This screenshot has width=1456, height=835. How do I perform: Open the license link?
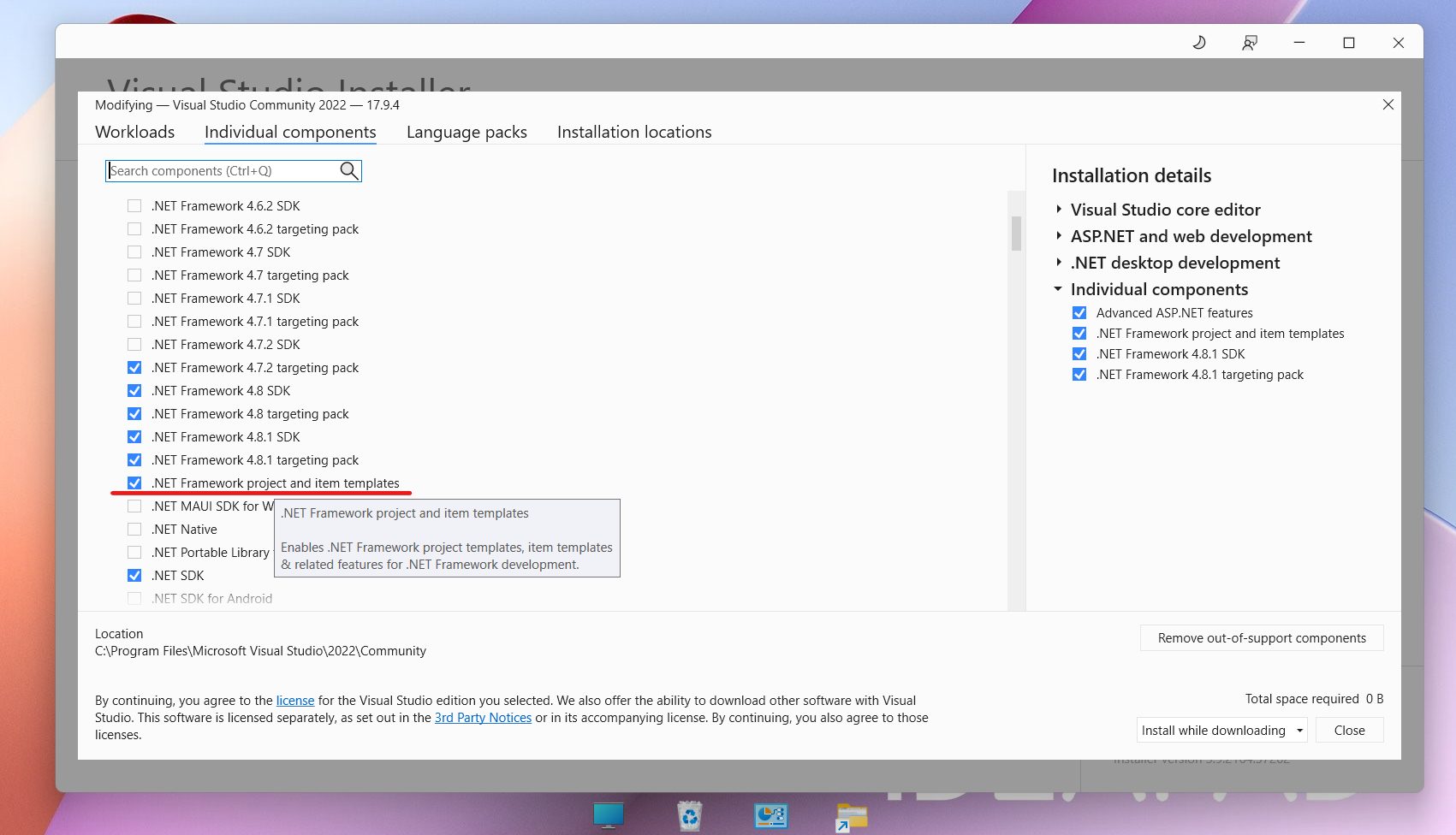tap(295, 701)
